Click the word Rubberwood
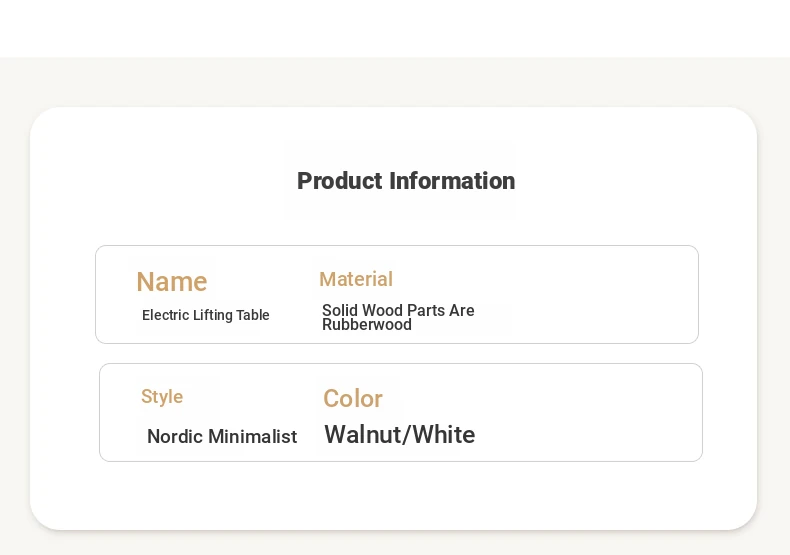The width and height of the screenshot is (790, 555). click(x=367, y=325)
